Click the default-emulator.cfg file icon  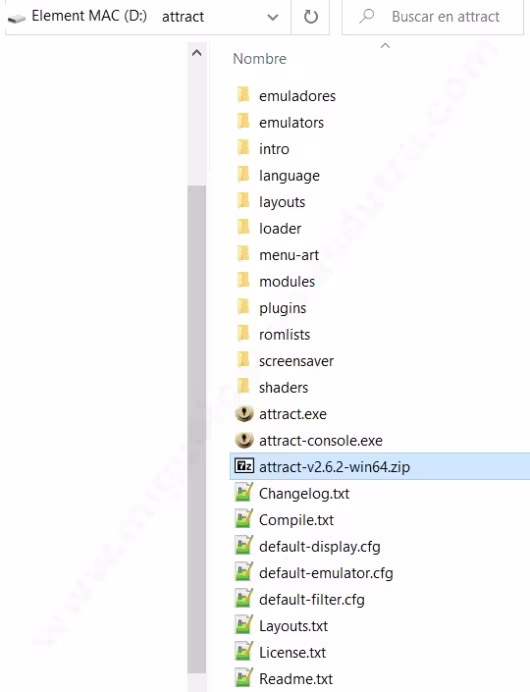click(x=244, y=572)
